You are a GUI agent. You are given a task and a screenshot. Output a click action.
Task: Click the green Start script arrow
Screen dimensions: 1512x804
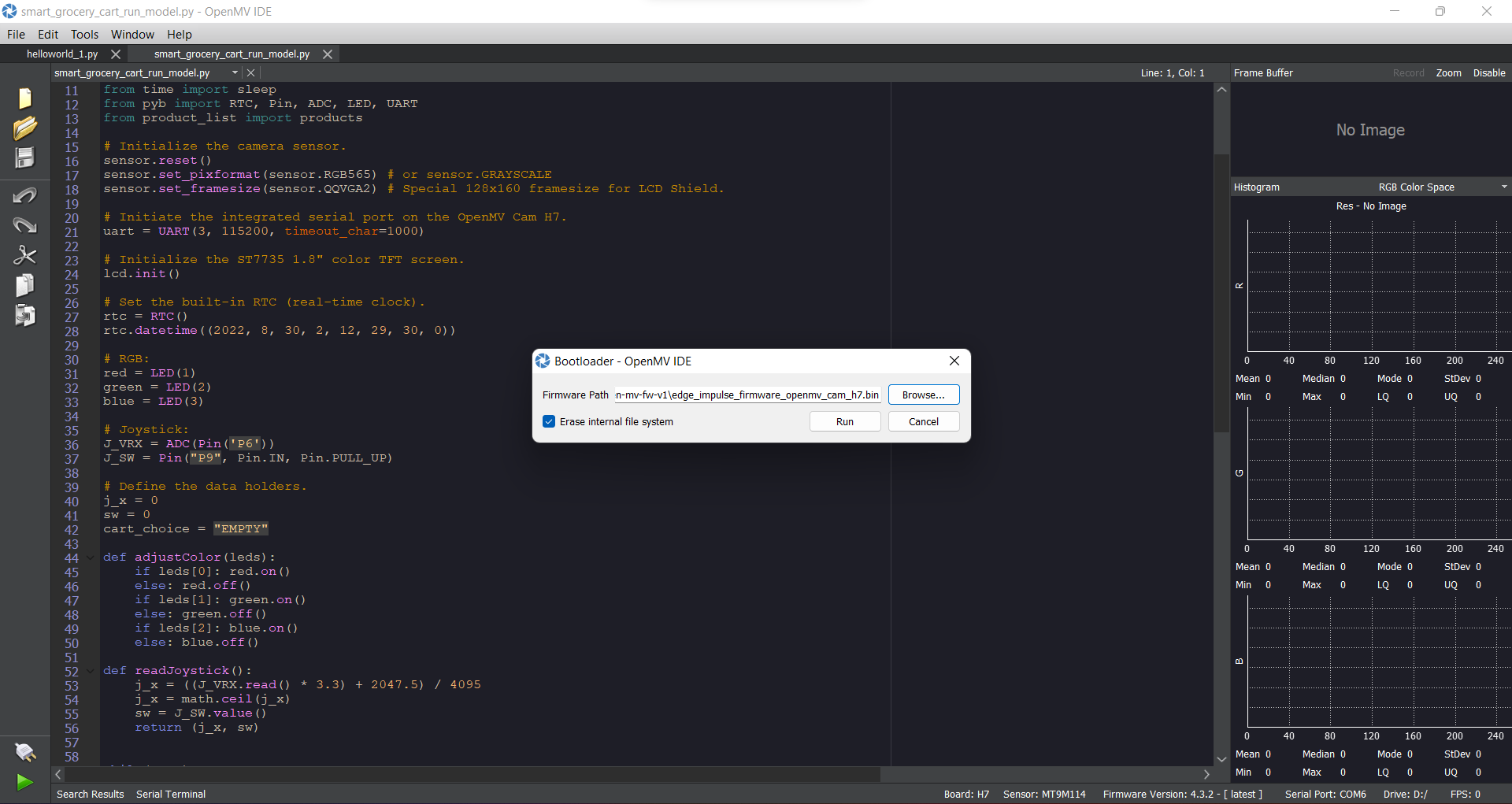(24, 782)
